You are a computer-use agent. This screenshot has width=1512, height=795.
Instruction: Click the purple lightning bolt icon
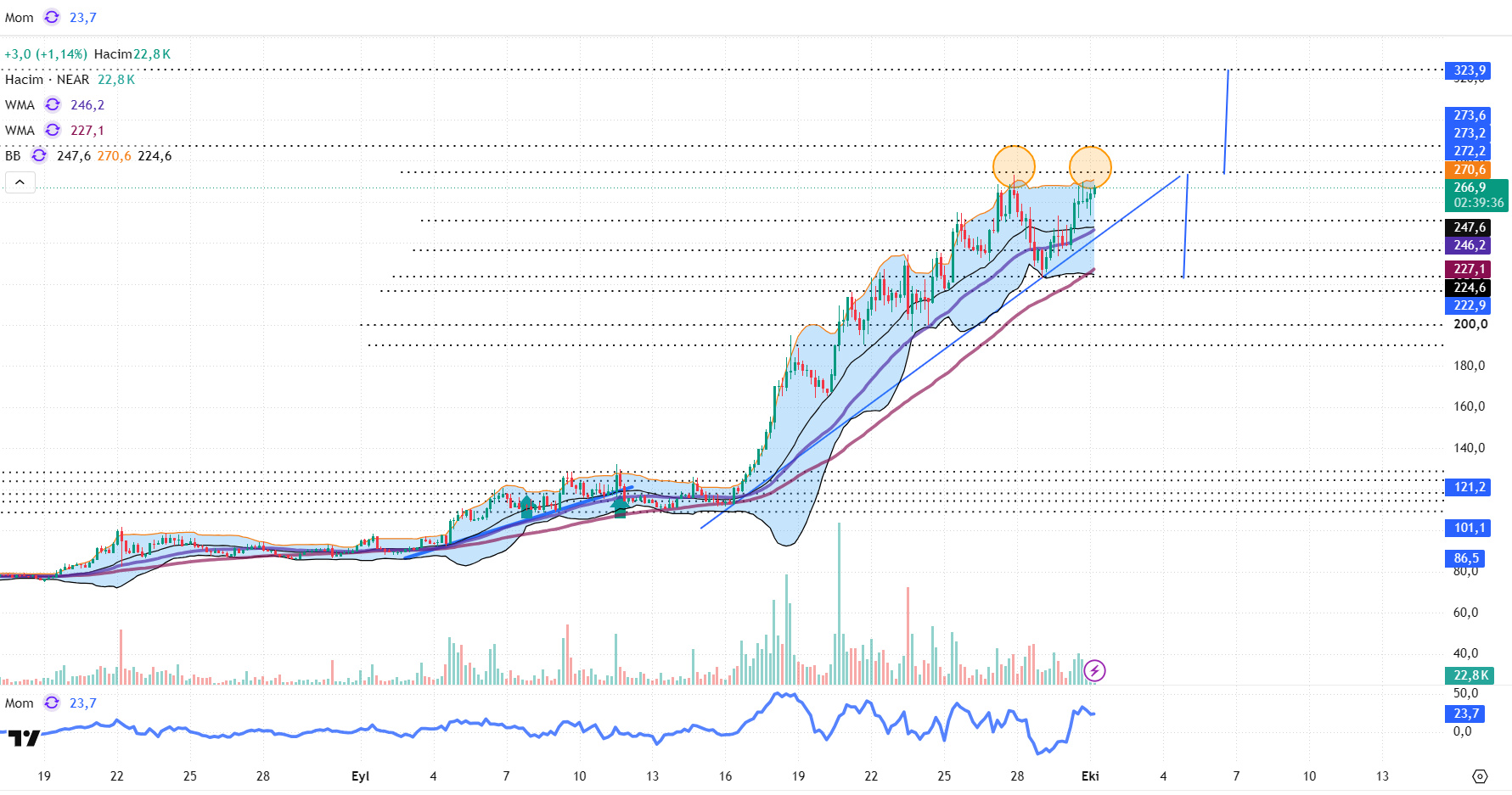[1095, 671]
